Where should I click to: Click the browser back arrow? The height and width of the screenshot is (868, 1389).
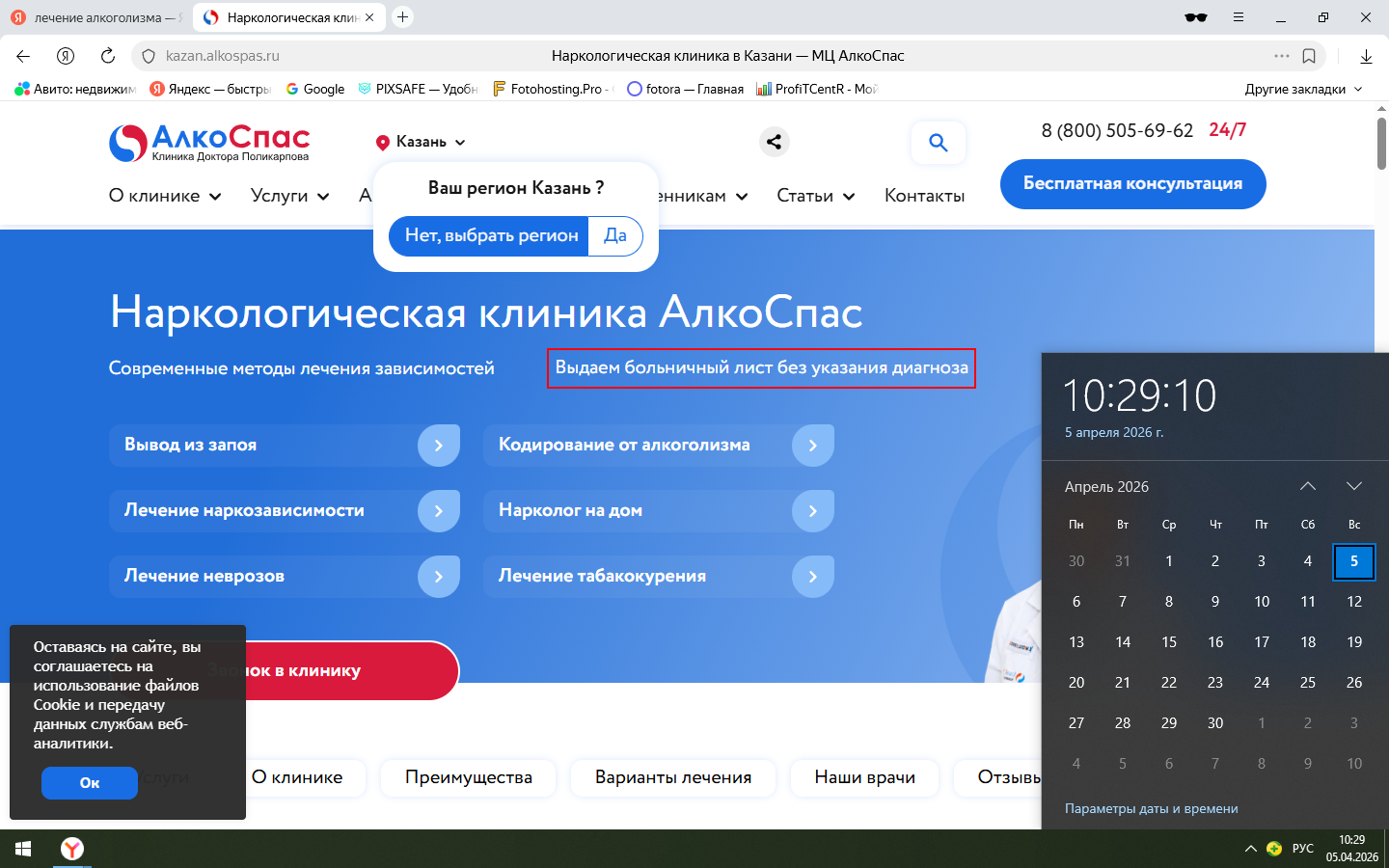(x=23, y=56)
